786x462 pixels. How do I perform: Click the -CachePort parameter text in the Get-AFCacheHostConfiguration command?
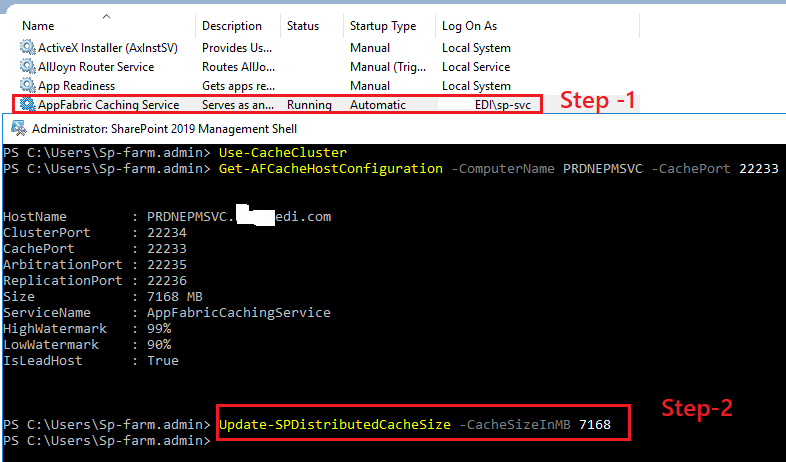pyautogui.click(x=691, y=169)
